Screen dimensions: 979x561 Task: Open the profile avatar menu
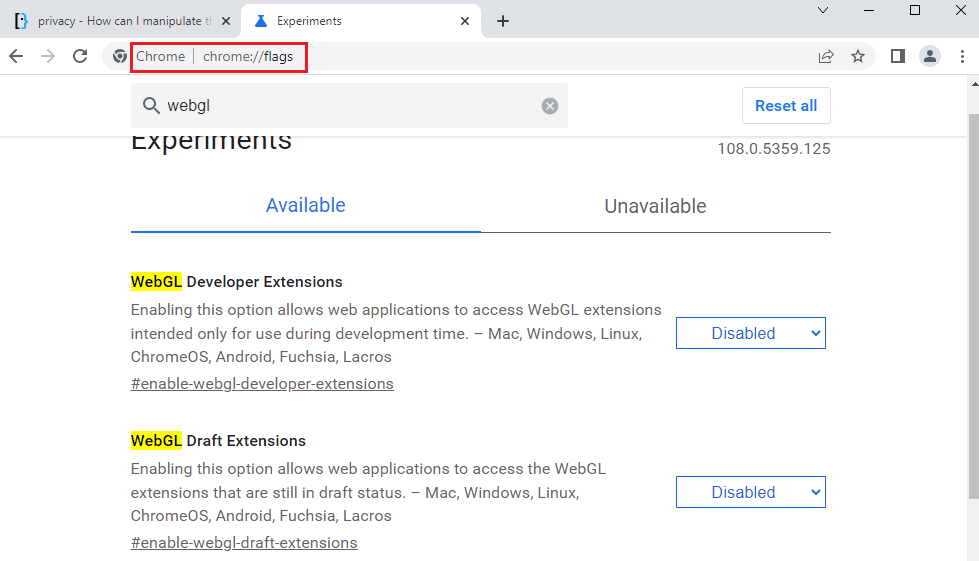click(x=930, y=57)
